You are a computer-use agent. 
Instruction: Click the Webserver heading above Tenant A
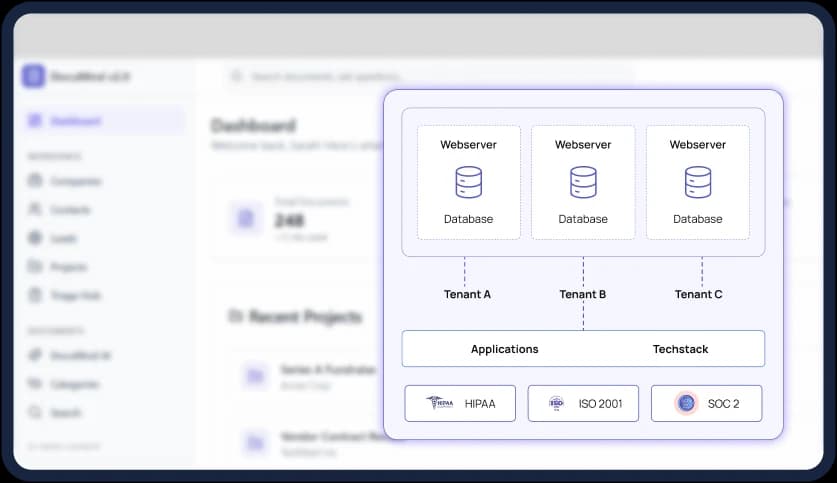click(x=469, y=145)
